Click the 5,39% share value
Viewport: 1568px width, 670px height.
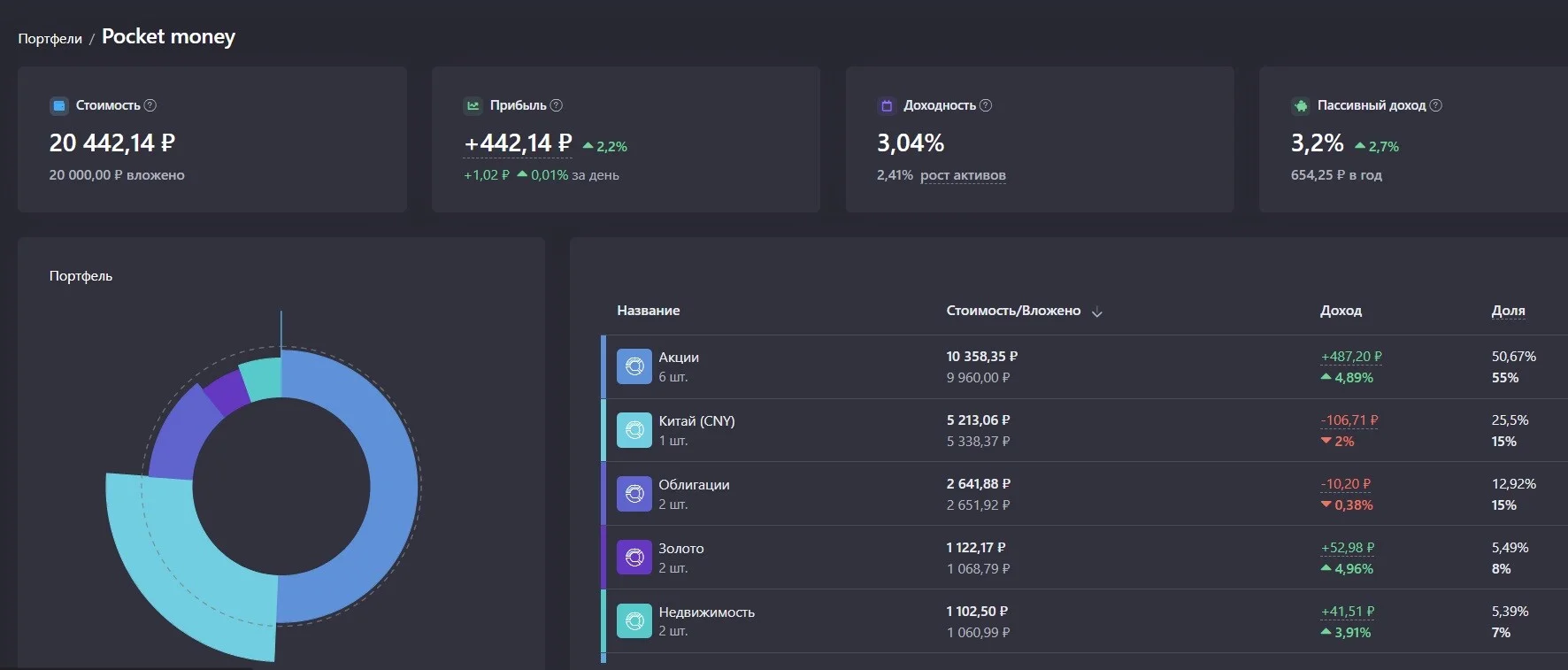[1510, 612]
